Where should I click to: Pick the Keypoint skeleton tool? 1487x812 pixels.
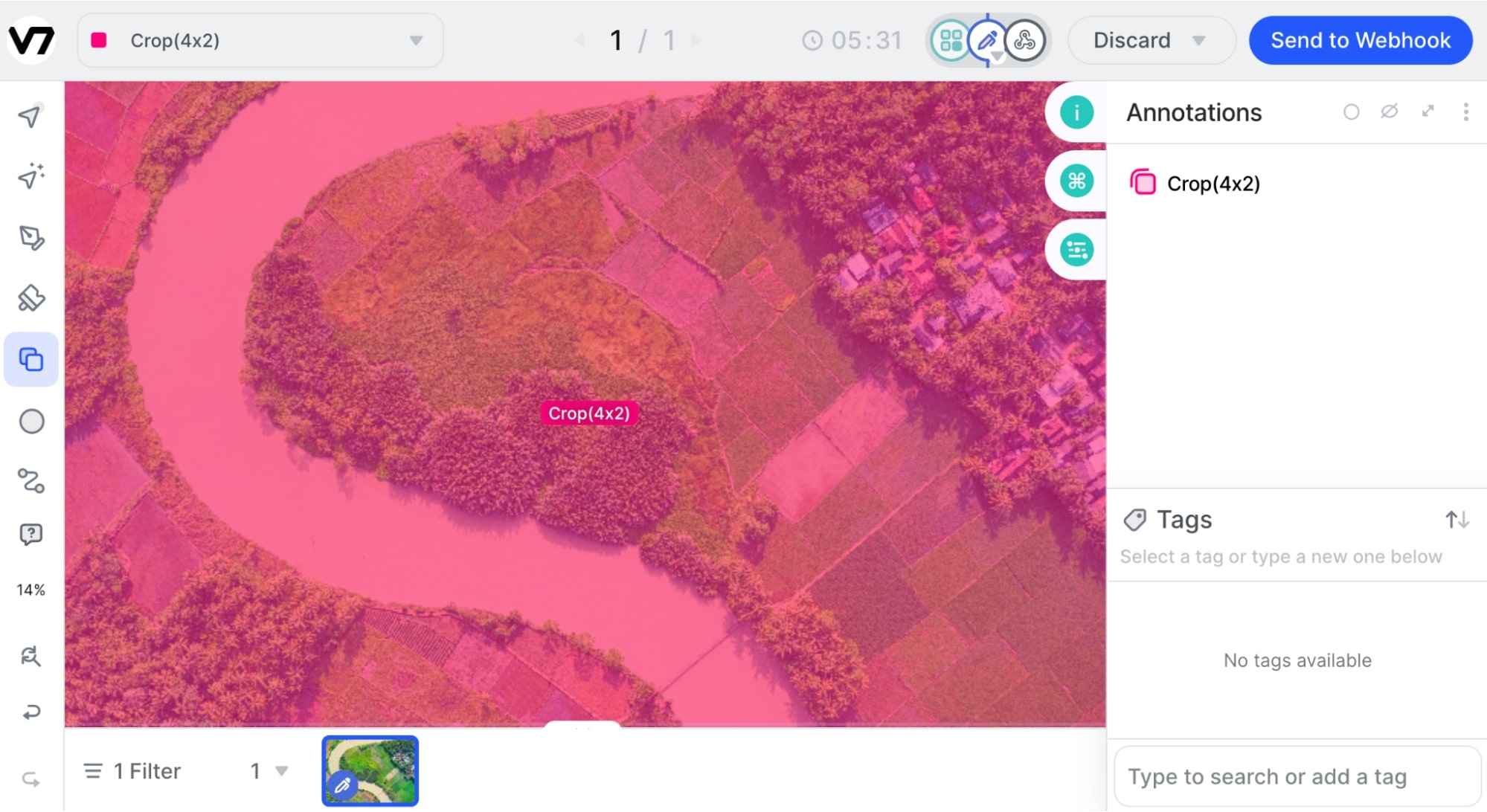[x=31, y=481]
